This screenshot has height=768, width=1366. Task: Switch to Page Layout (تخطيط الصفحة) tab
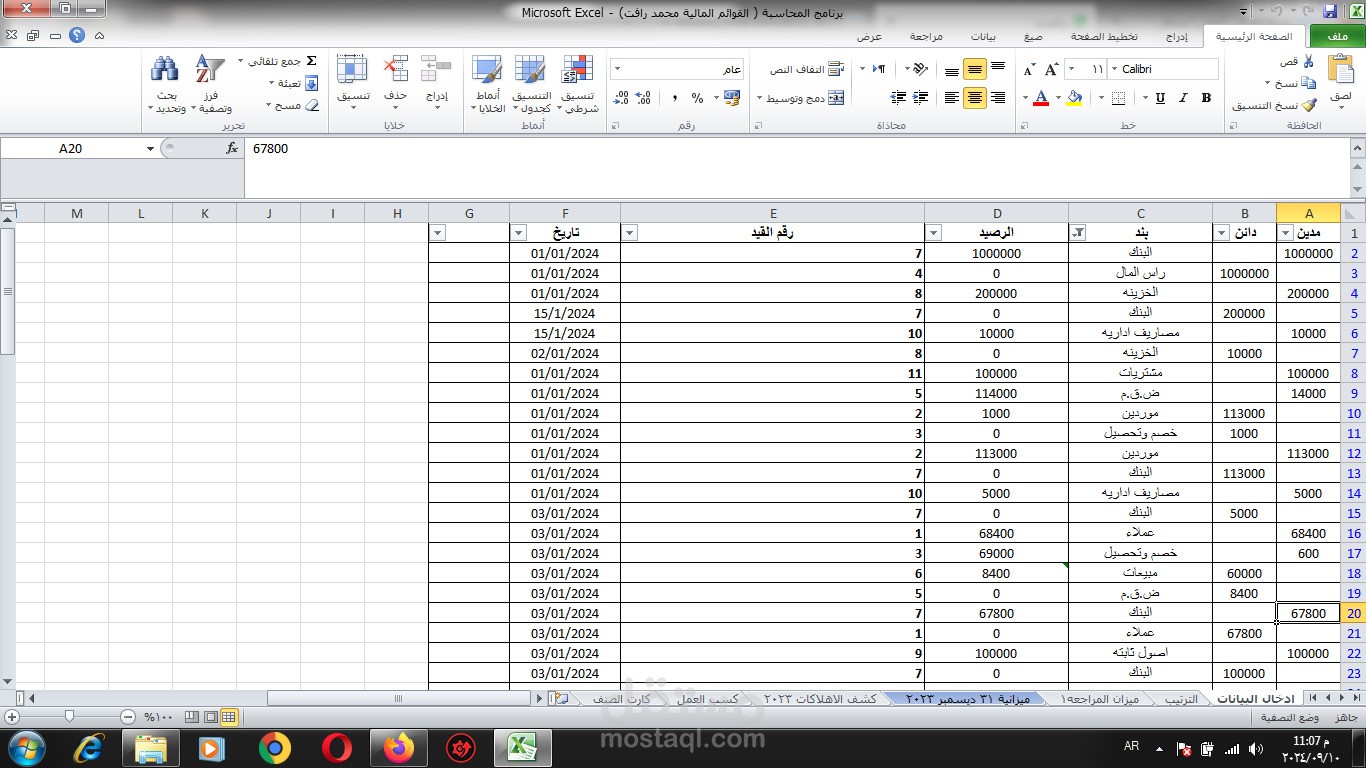point(1104,36)
